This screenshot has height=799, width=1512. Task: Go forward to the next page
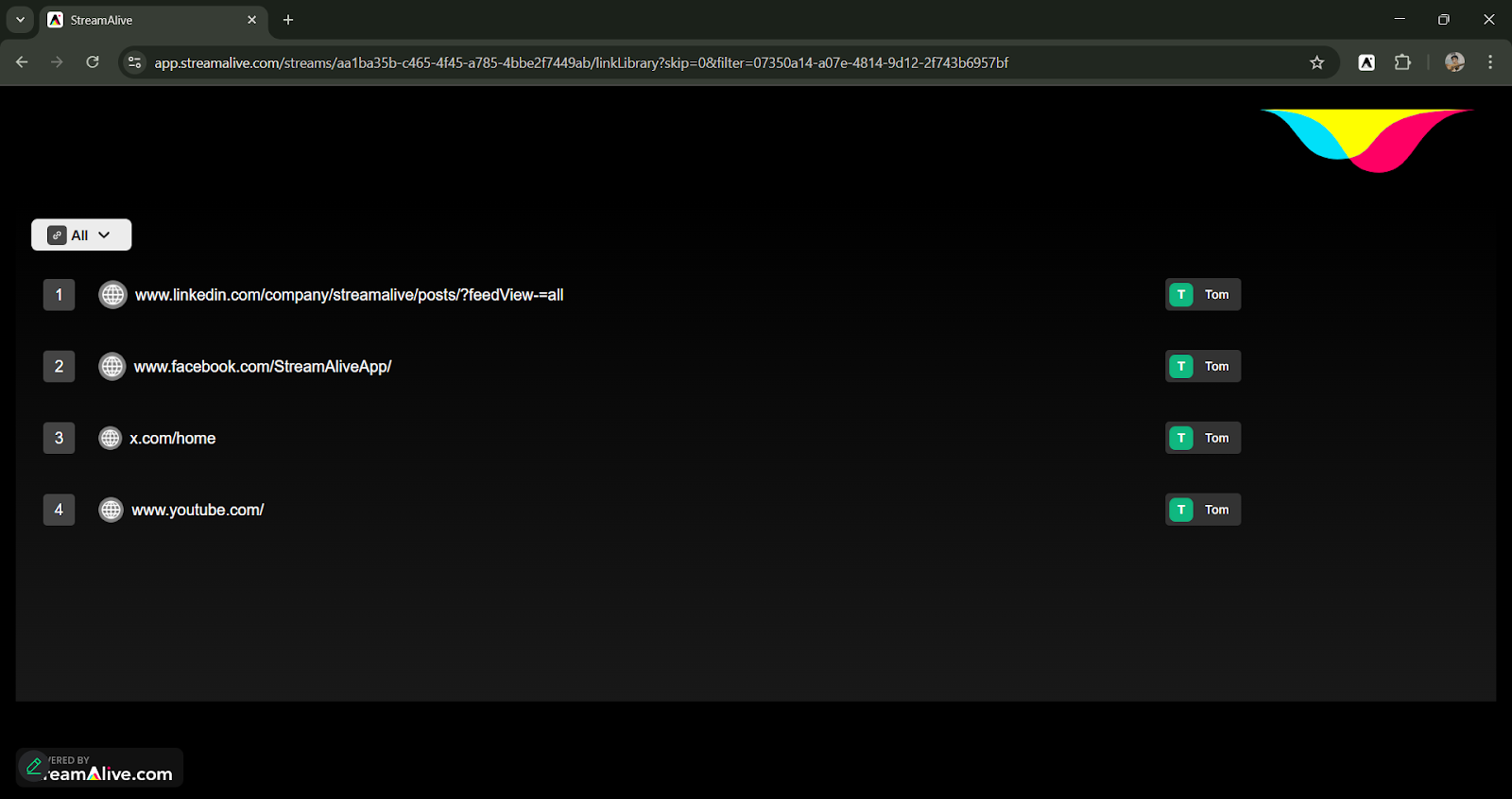[57, 62]
